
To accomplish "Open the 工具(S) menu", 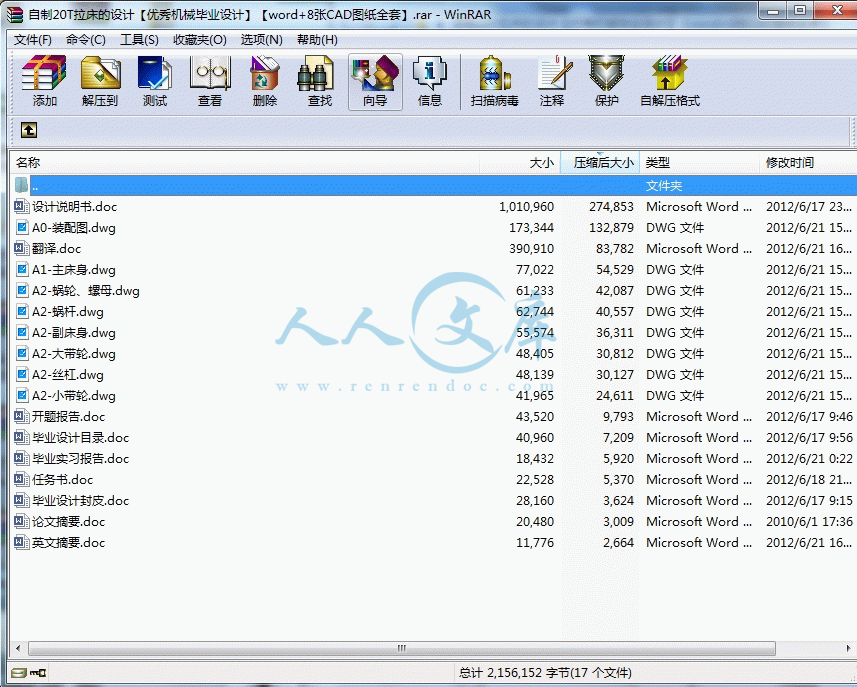I will 139,40.
